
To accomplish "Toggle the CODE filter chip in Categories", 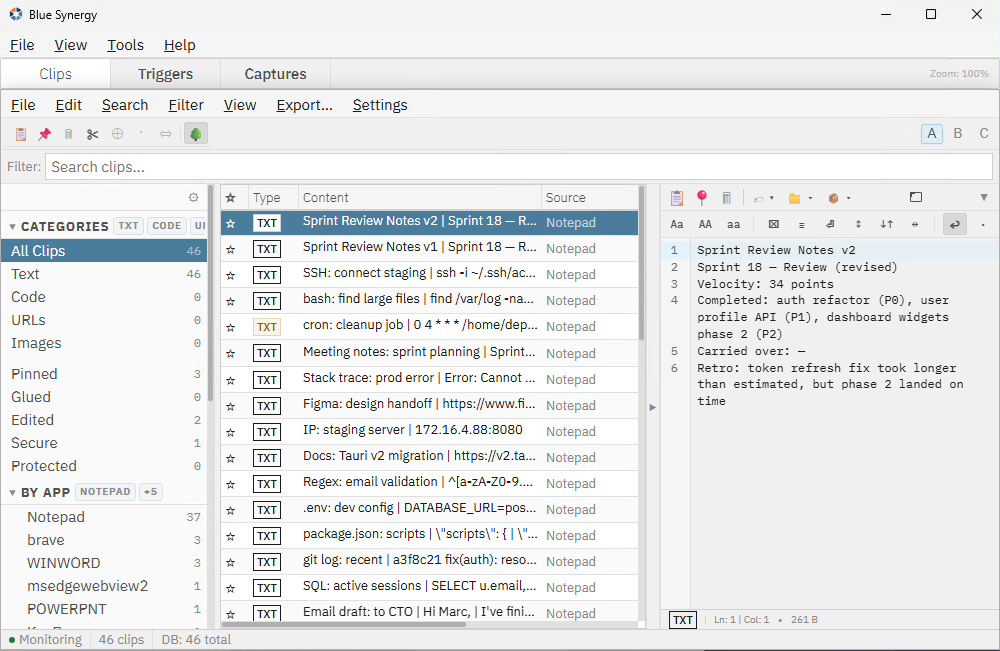I will coord(166,225).
